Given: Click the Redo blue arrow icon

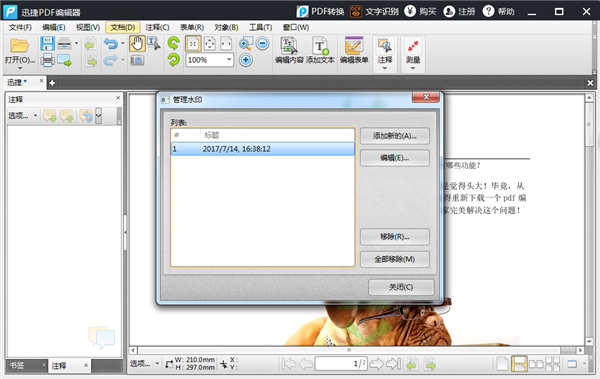Looking at the screenshot, I should (x=111, y=60).
